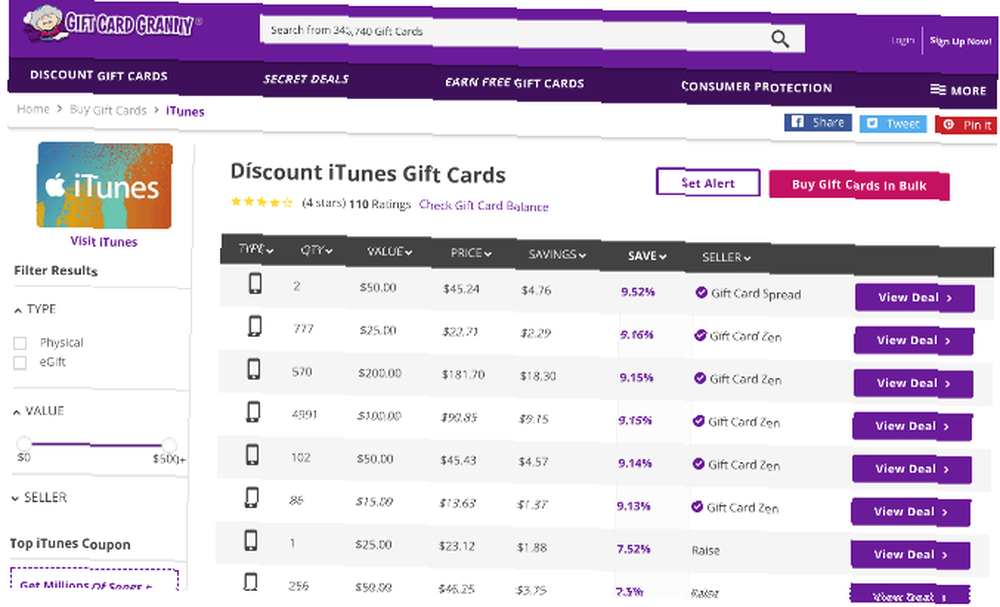Image resolution: width=1000 pixels, height=607 pixels.
Task: View Deal for the $181.70 card
Action: click(x=913, y=383)
